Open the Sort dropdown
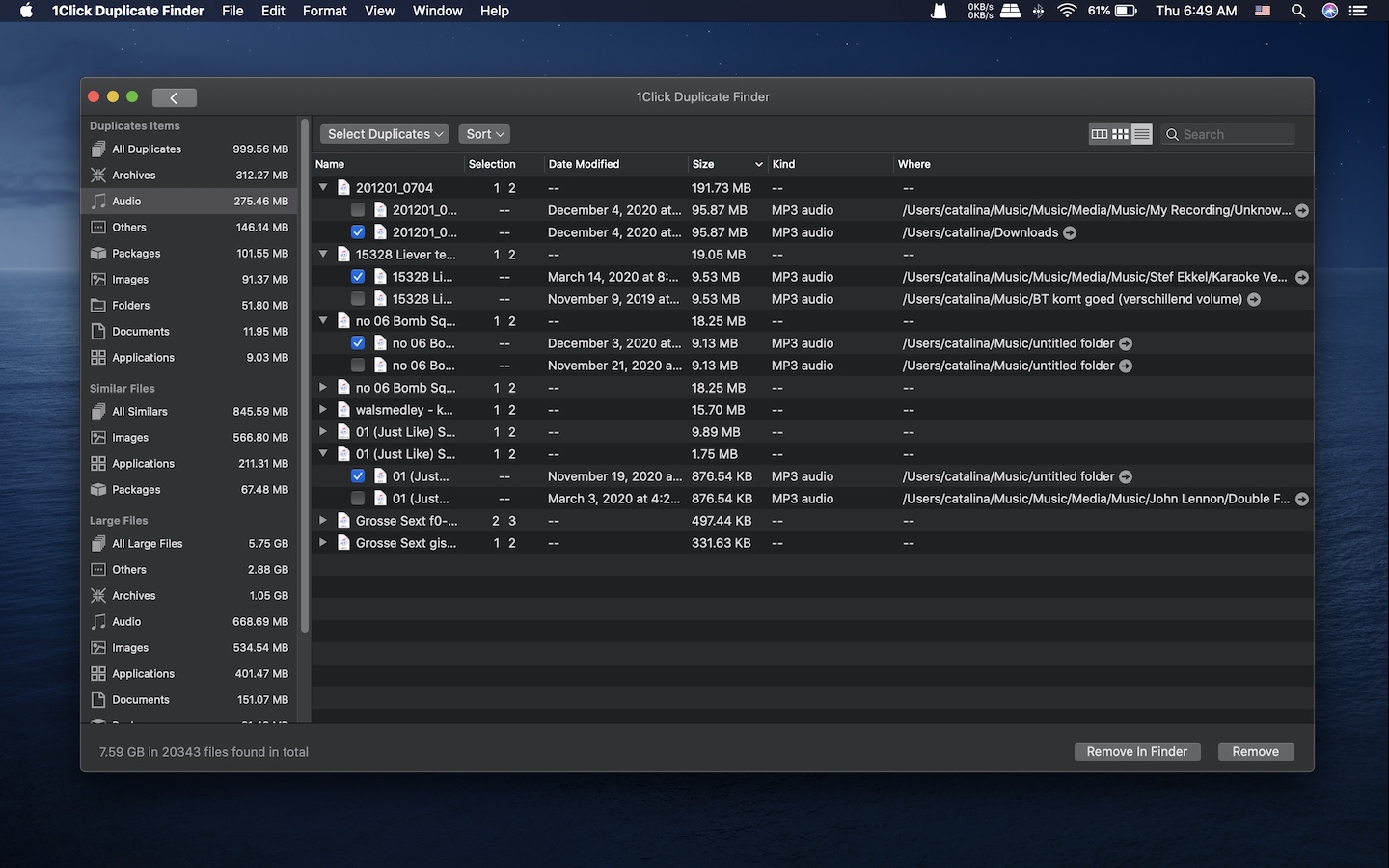The width and height of the screenshot is (1389, 868). click(x=484, y=134)
